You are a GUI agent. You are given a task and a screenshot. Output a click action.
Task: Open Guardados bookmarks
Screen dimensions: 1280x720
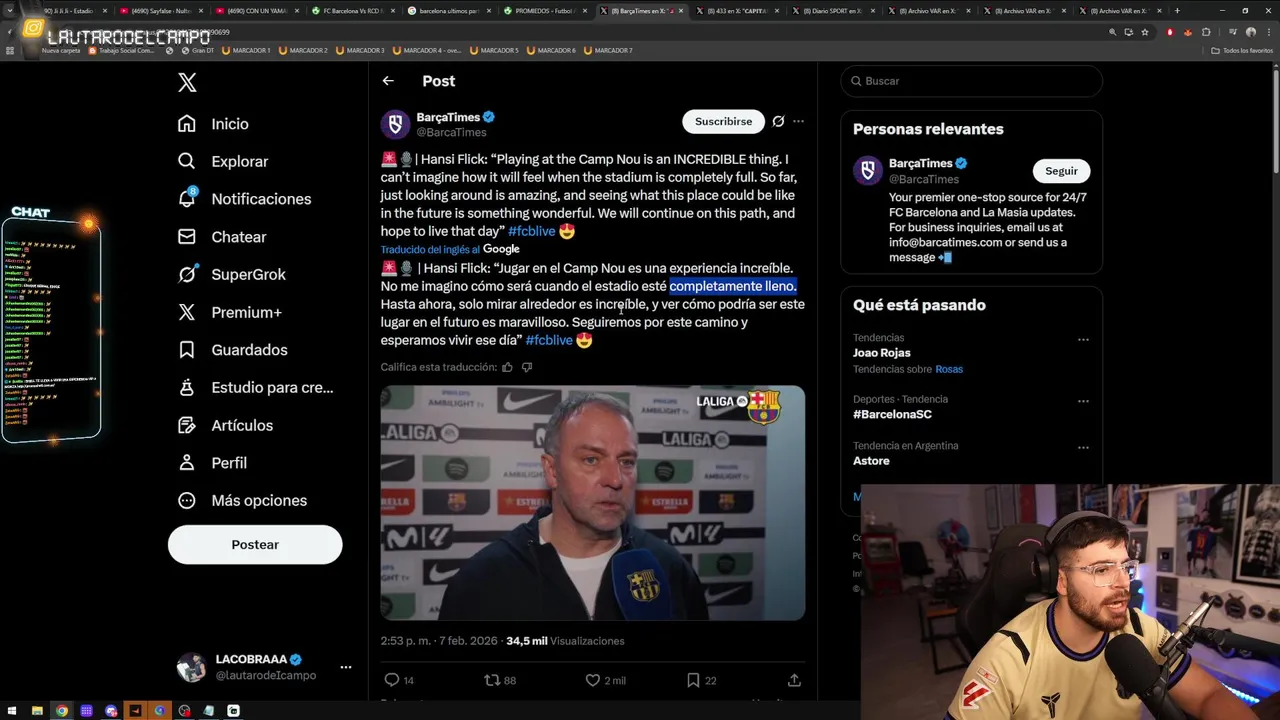232,350
